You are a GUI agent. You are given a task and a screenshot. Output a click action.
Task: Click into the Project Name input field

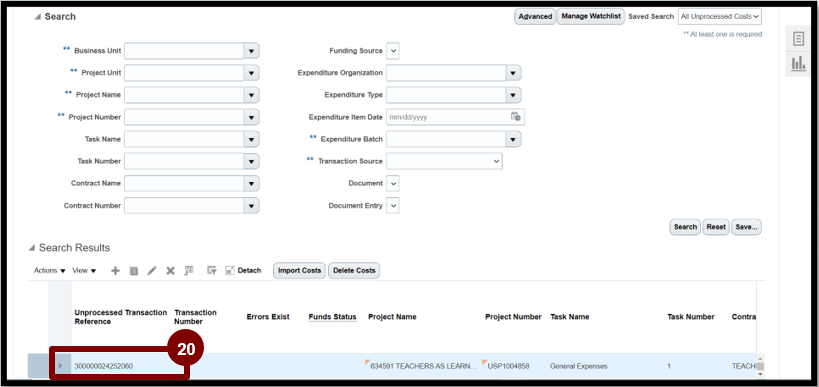tap(184, 95)
